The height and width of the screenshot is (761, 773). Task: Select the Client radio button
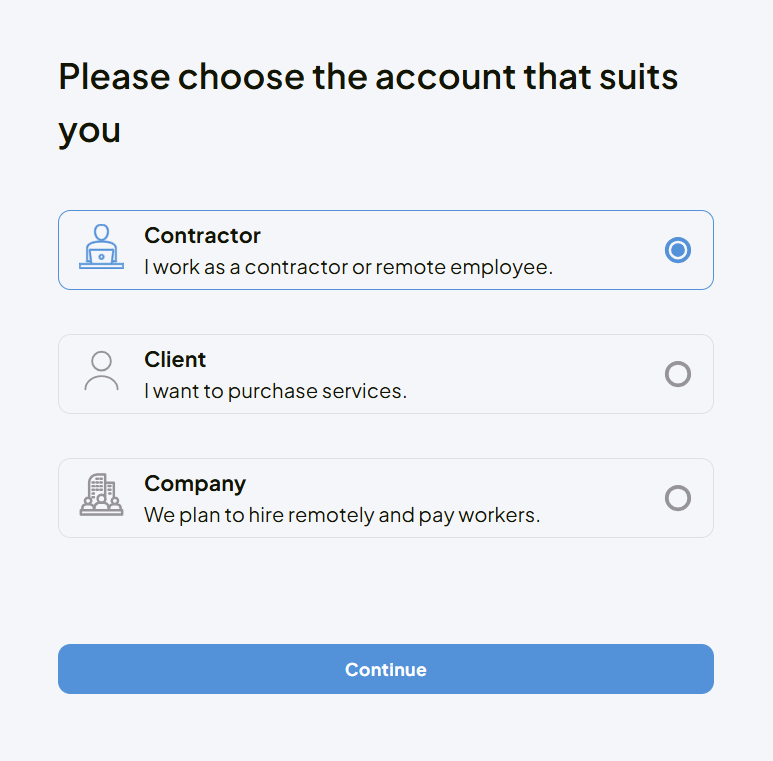click(678, 374)
